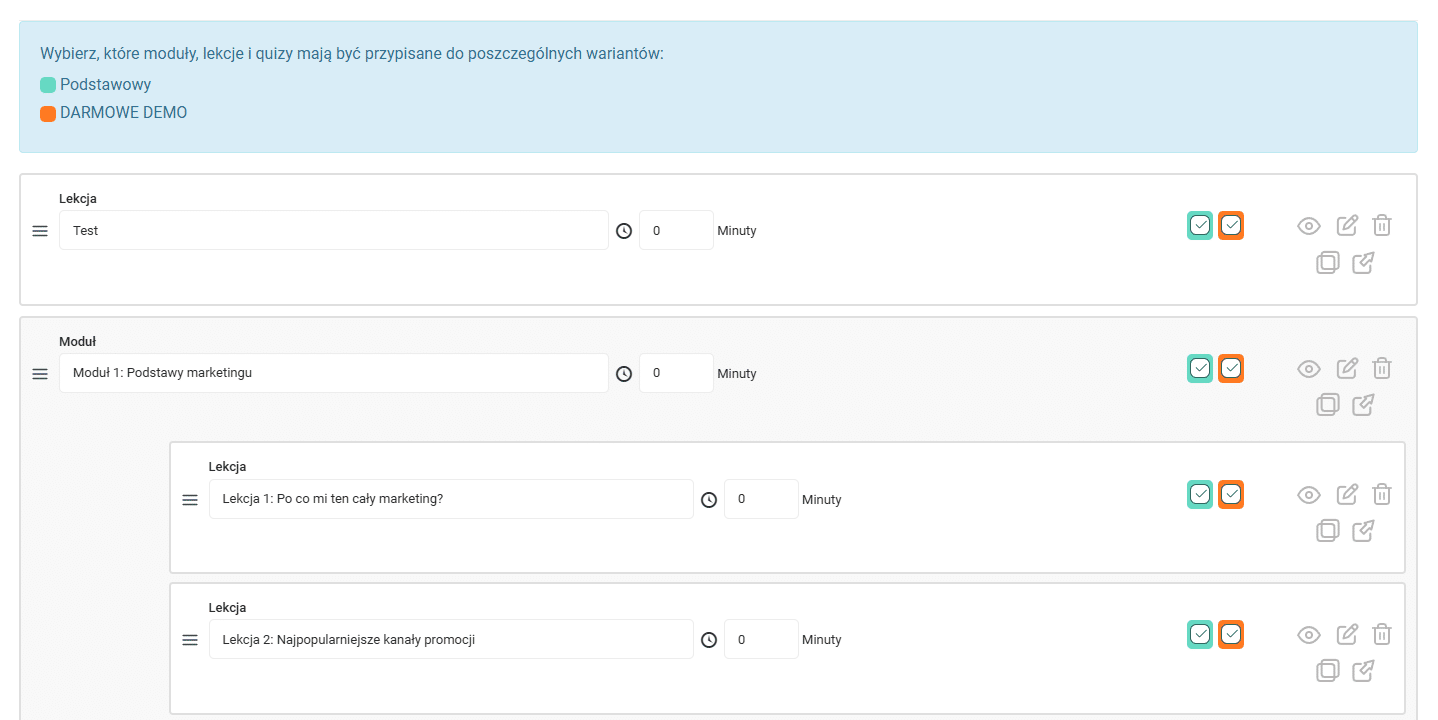
Task: Click the hamburger handle beside Lekcja 2
Action: [x=190, y=640]
